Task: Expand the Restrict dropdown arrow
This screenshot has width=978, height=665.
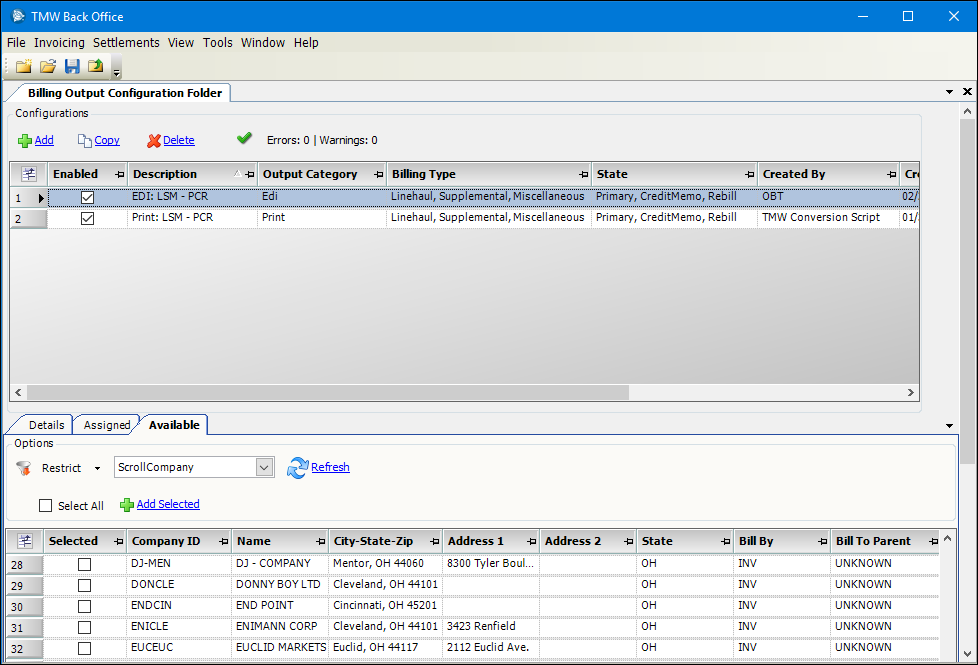Action: click(x=97, y=468)
